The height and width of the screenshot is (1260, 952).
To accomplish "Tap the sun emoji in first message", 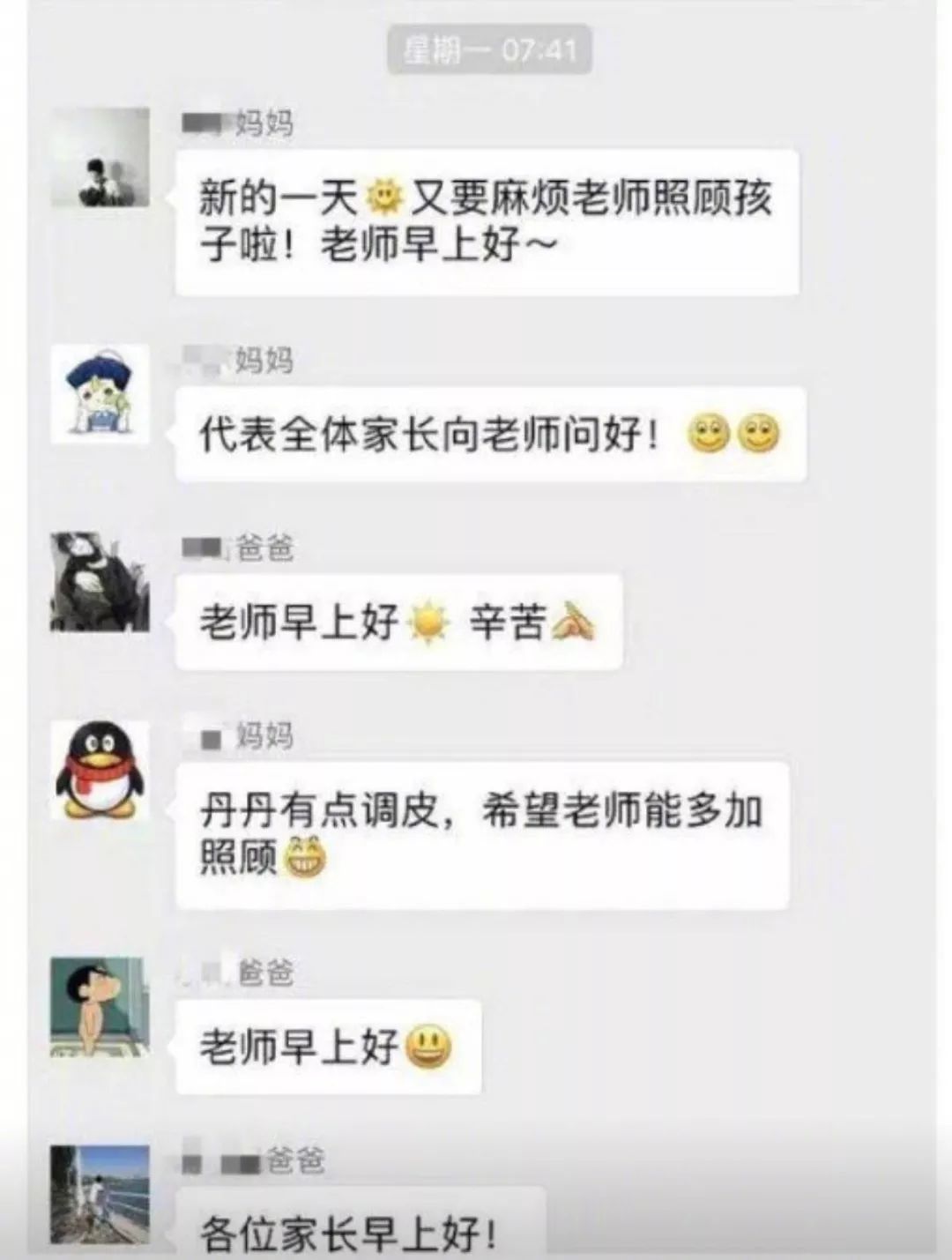I will 383,197.
